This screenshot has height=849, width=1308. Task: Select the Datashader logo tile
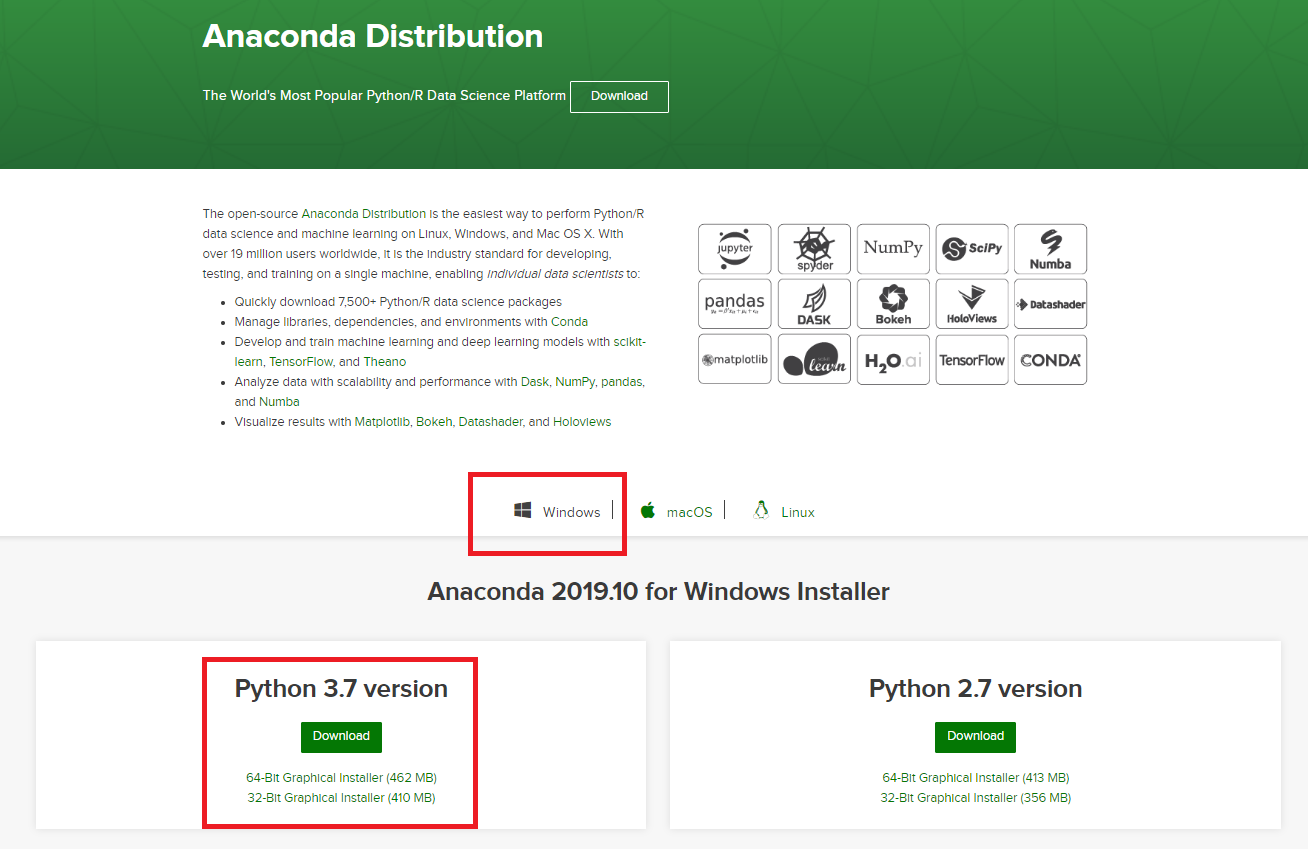point(1050,304)
